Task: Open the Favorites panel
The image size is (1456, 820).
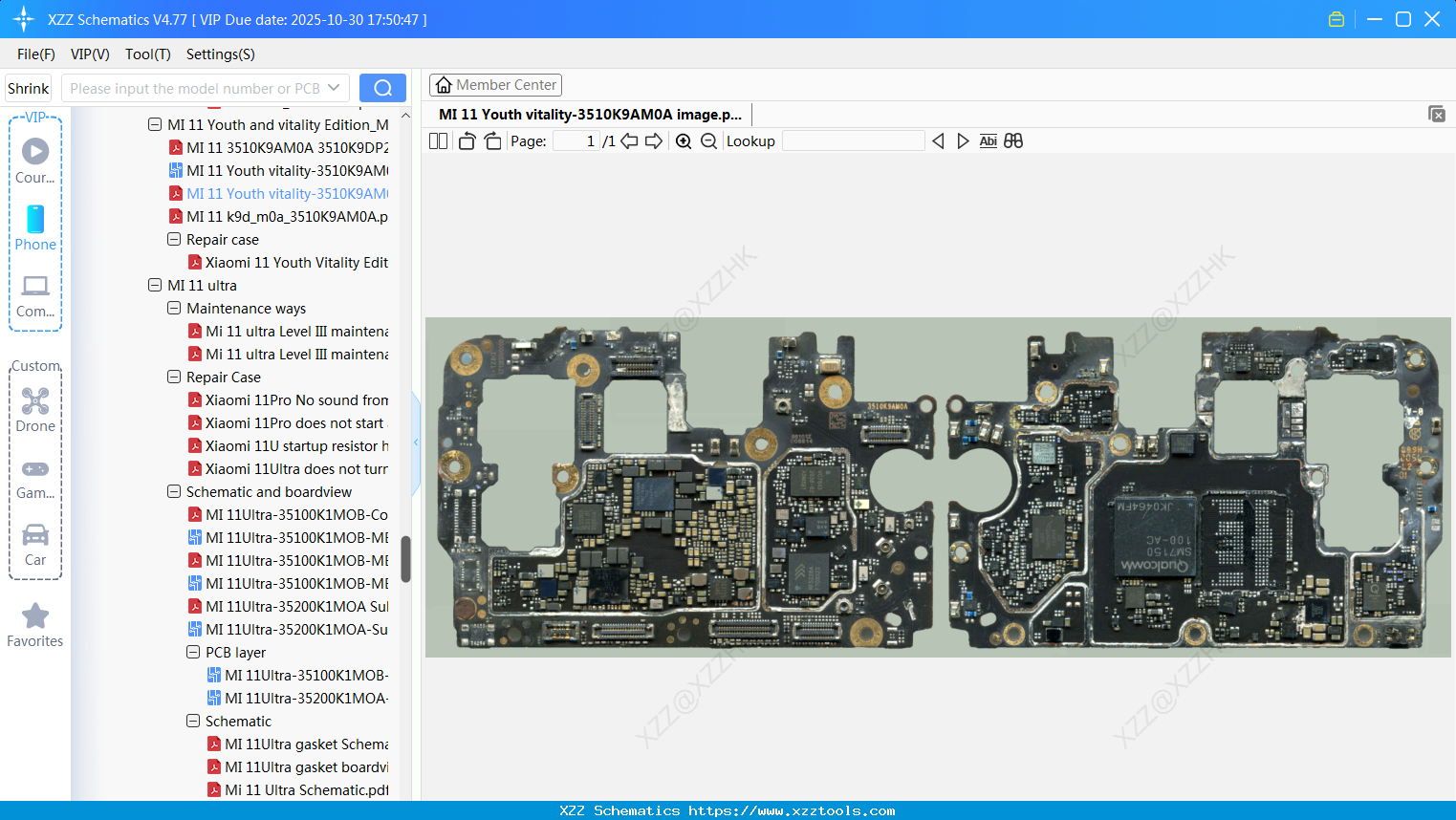Action: tap(34, 623)
